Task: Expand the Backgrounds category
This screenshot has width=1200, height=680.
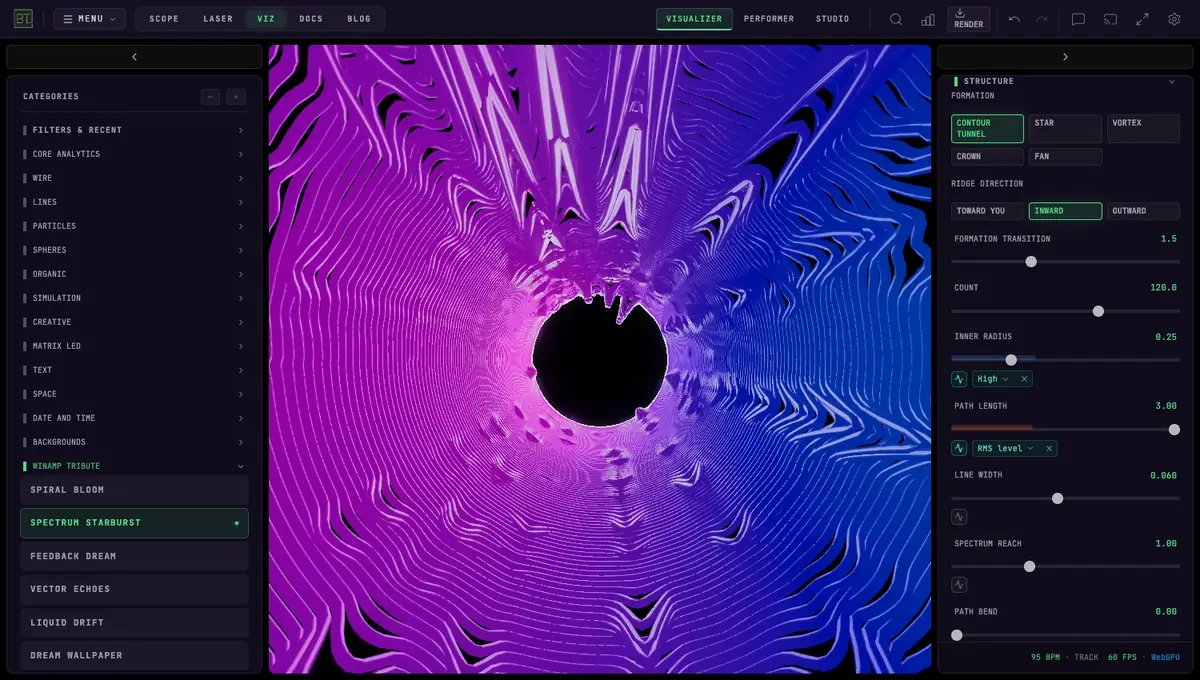Action: point(134,442)
